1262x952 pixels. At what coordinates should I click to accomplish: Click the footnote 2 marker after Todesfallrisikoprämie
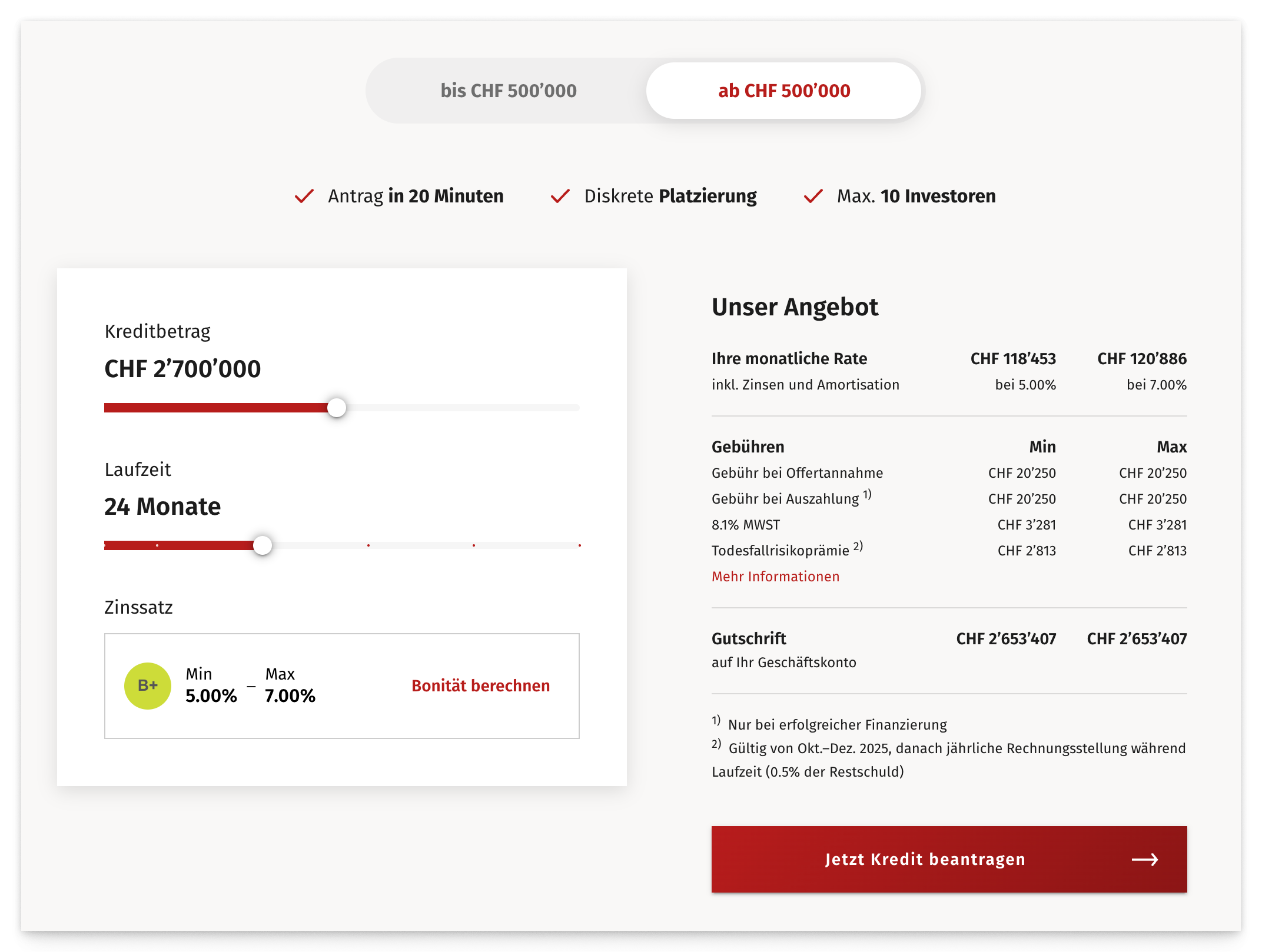click(858, 547)
